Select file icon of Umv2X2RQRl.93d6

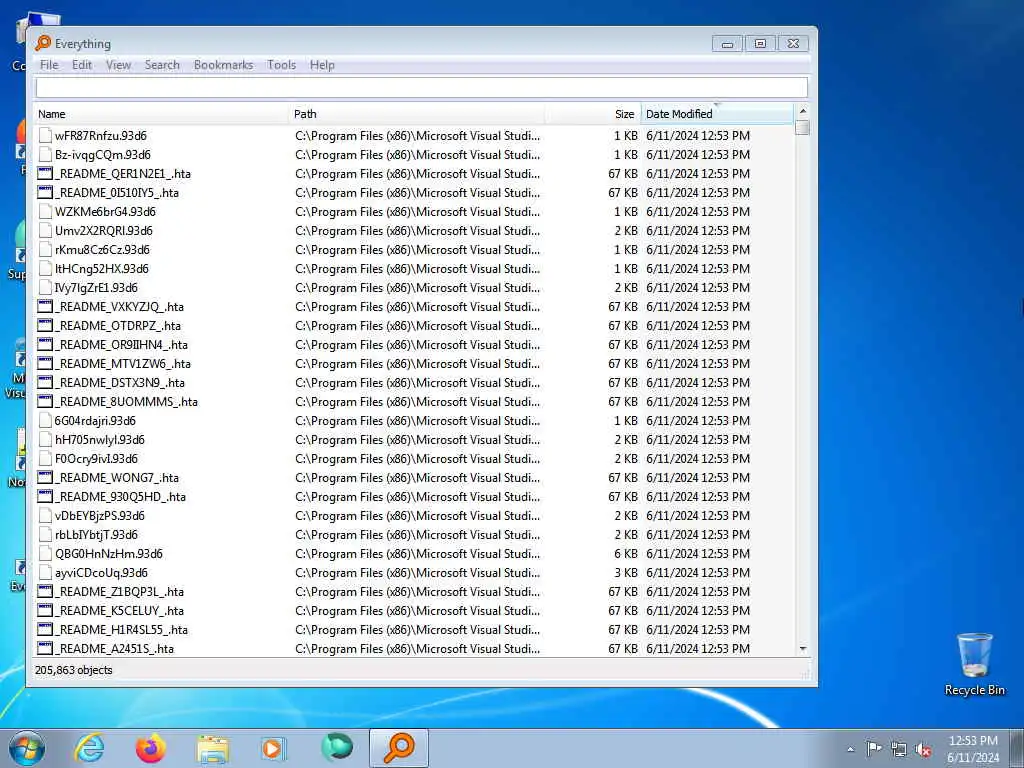pos(45,230)
